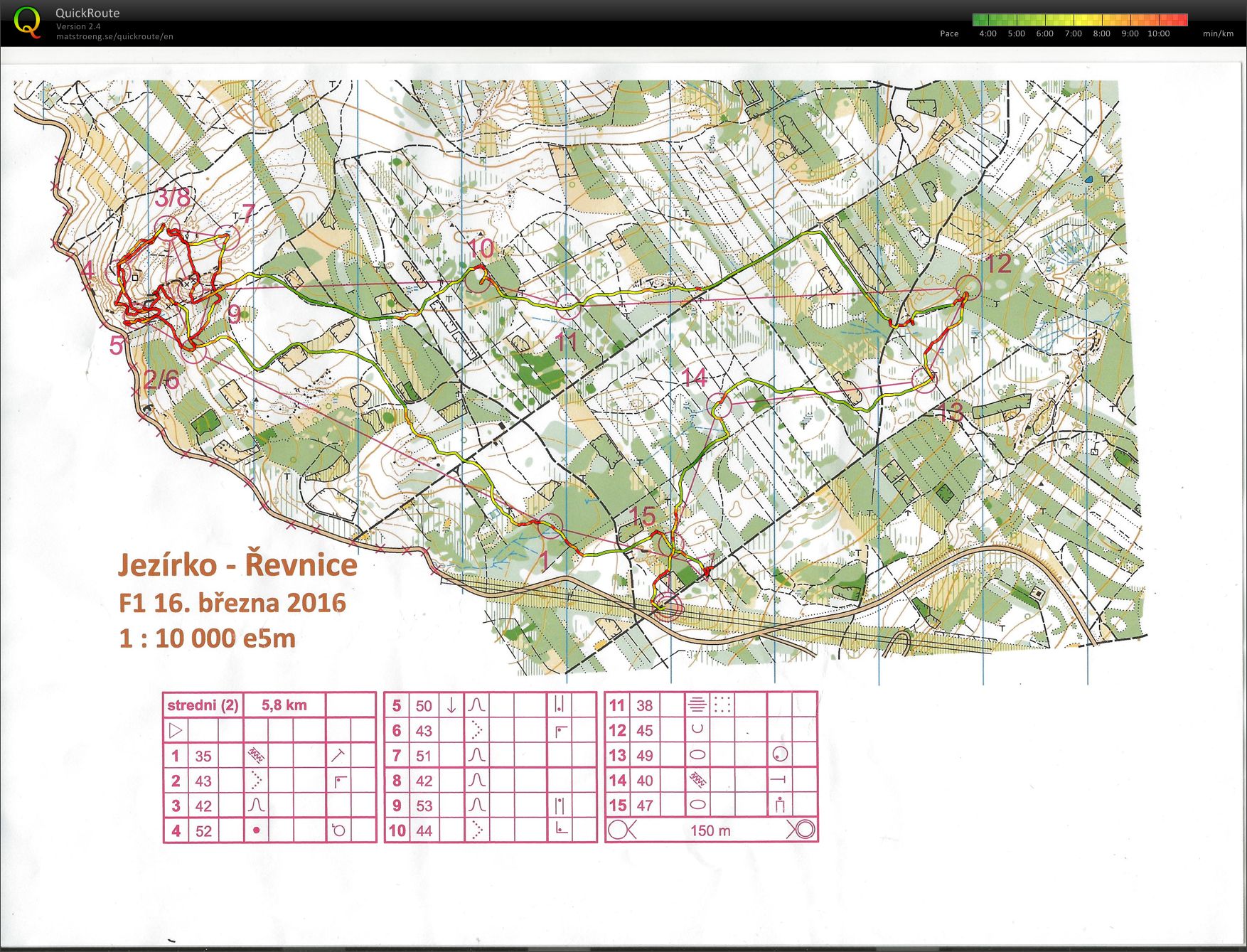This screenshot has width=1247, height=952.
Task: Click the boulder dot symbol in table row 4
Action: point(256,830)
